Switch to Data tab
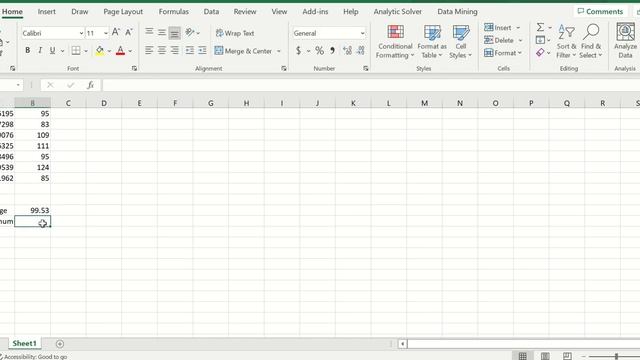The width and height of the screenshot is (640, 360). (x=211, y=11)
